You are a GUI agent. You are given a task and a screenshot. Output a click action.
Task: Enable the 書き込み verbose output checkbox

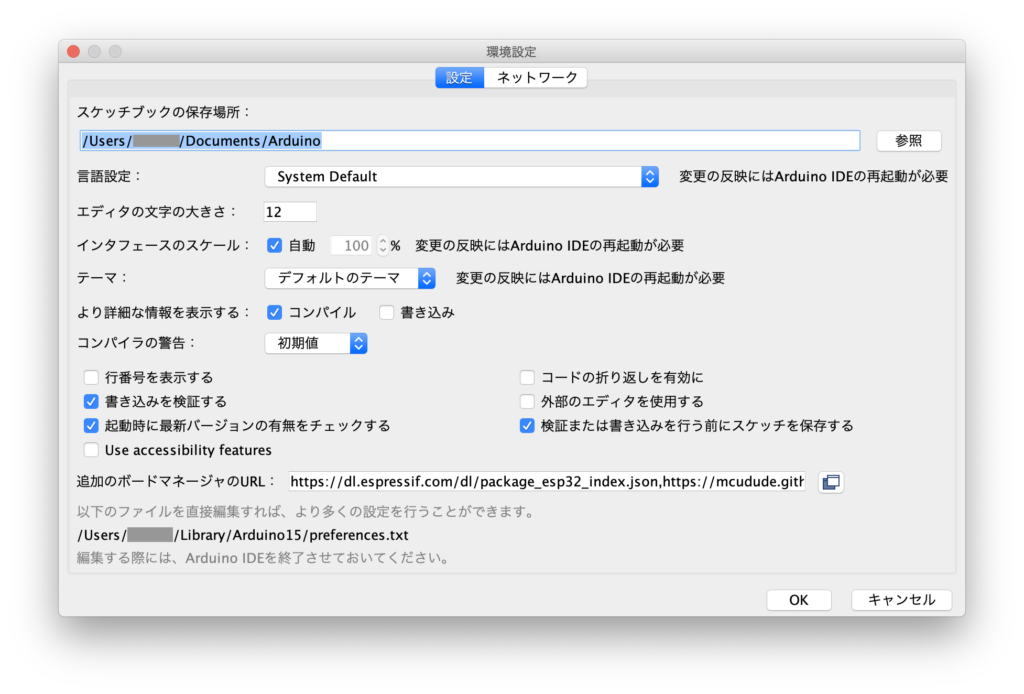(387, 312)
